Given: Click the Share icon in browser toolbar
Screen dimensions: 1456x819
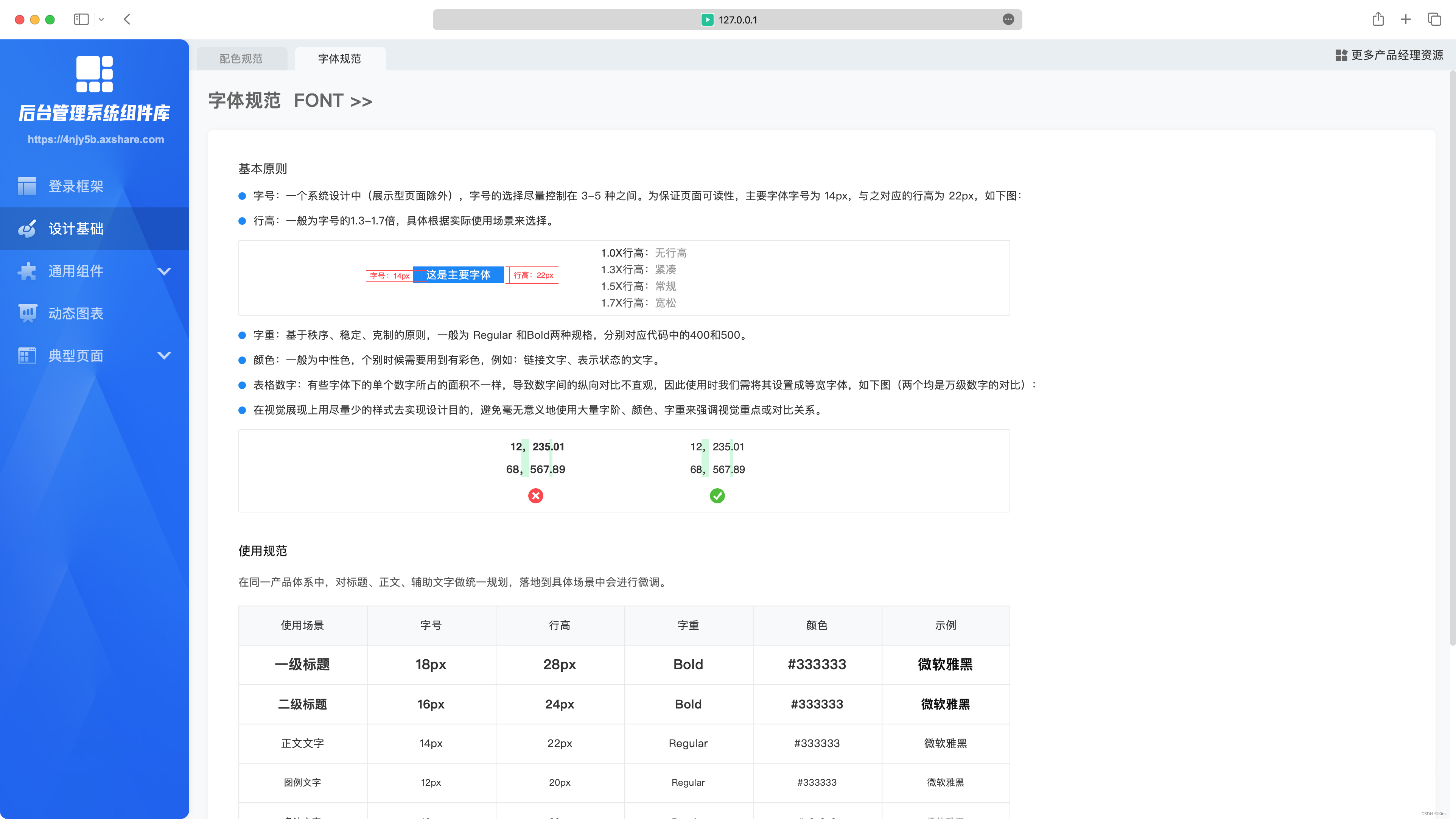Looking at the screenshot, I should point(1378,19).
